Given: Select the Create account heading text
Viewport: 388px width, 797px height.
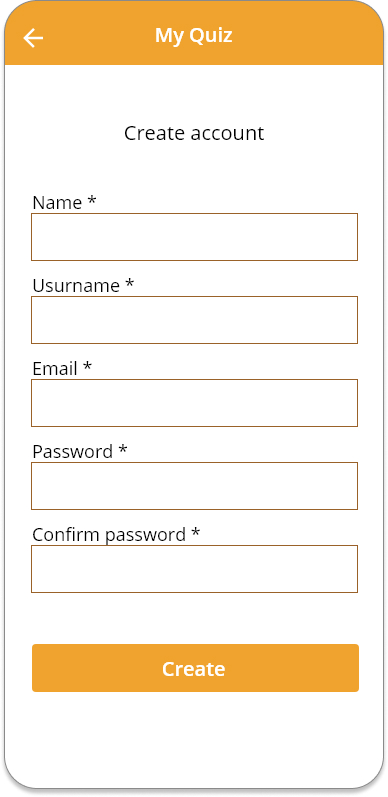Looking at the screenshot, I should coord(194,133).
